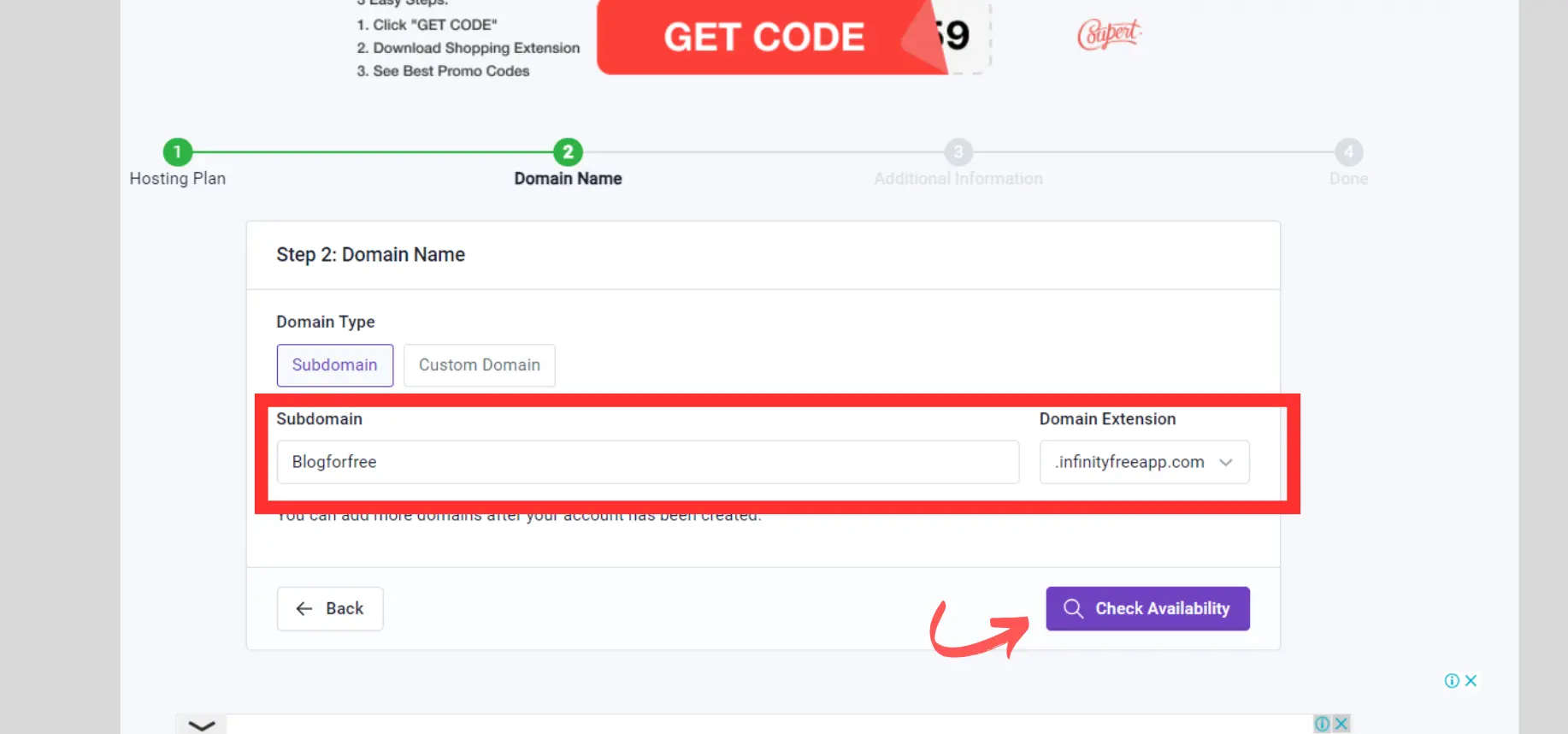Click step 1 Hosting Plan circle
1568x734 pixels.
tap(178, 152)
